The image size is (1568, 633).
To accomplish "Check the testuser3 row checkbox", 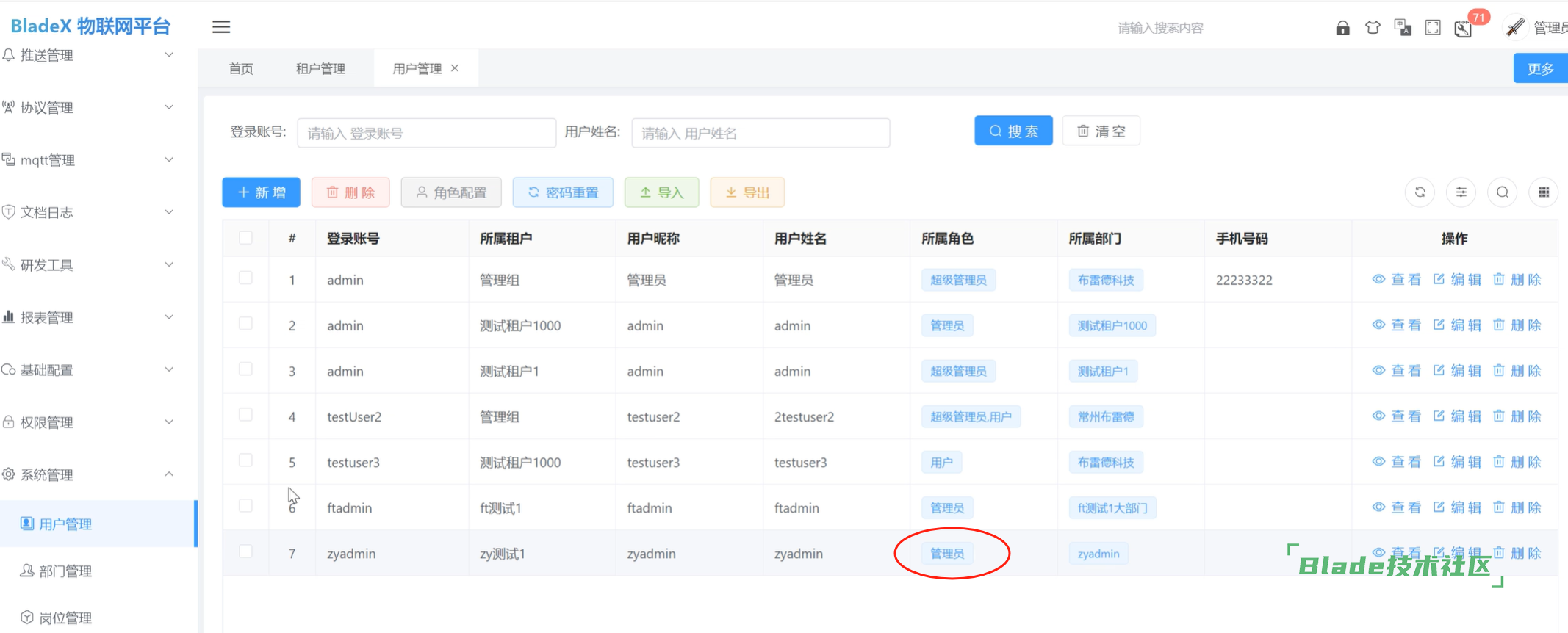I will click(x=245, y=460).
